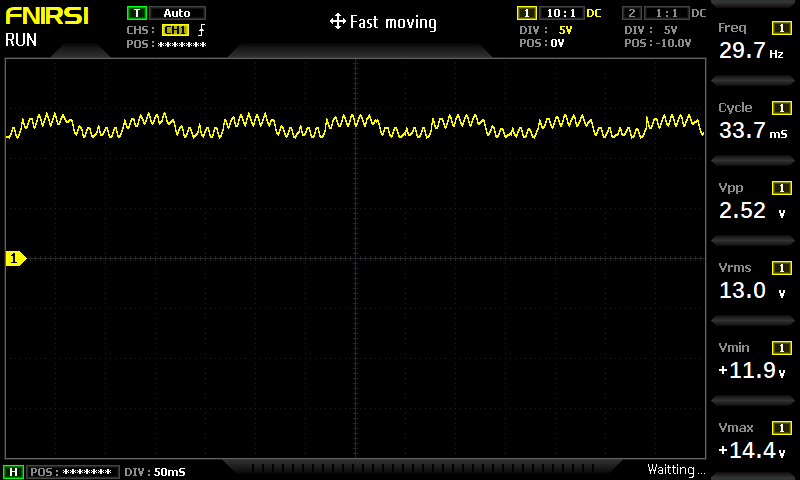Image resolution: width=800 pixels, height=480 pixels.
Task: Click the channel badge beside Vrms
Action: (x=782, y=268)
